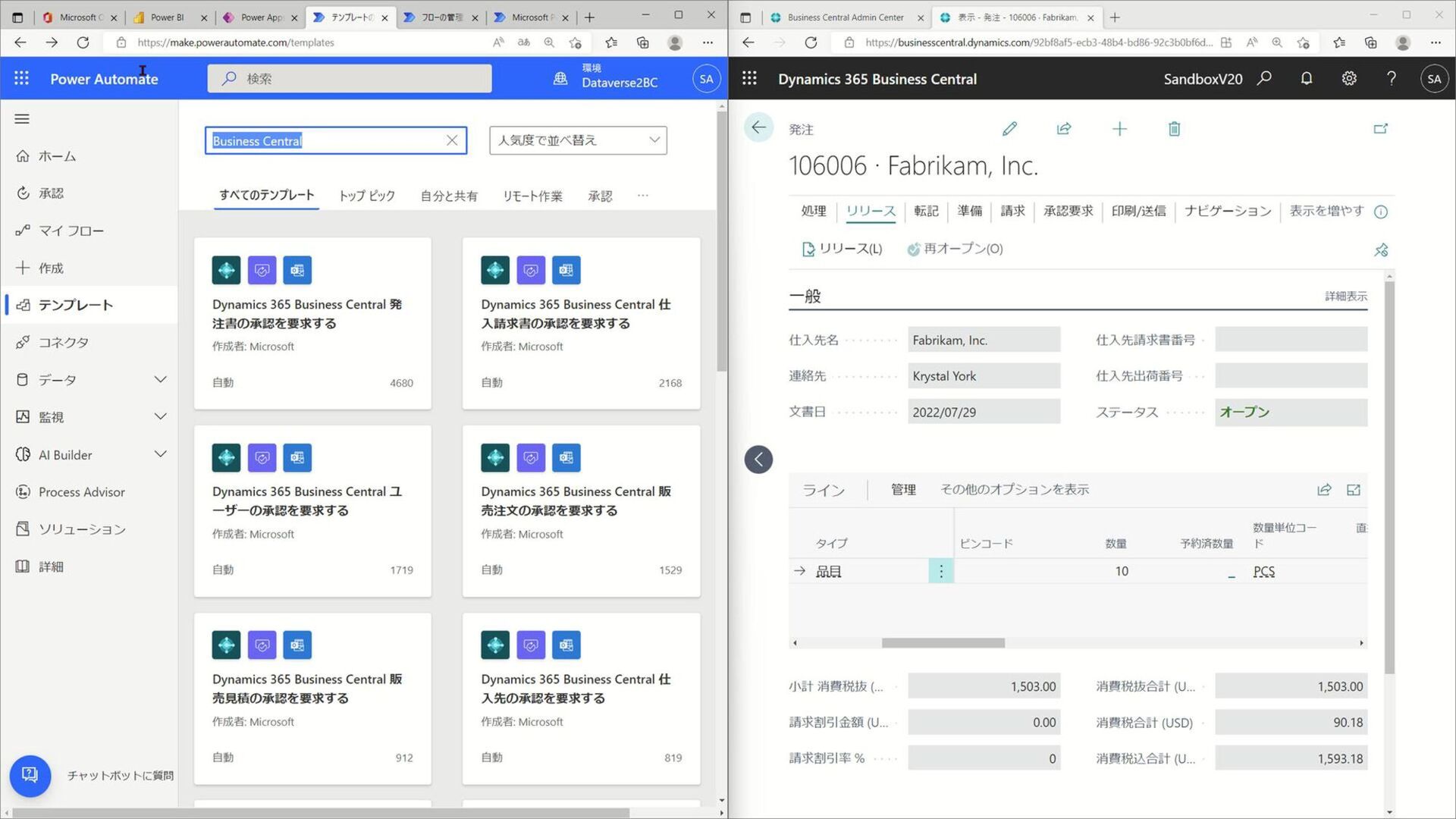Image resolution: width=1456 pixels, height=819 pixels.
Task: Select 自分と共有 tab
Action: 449,196
